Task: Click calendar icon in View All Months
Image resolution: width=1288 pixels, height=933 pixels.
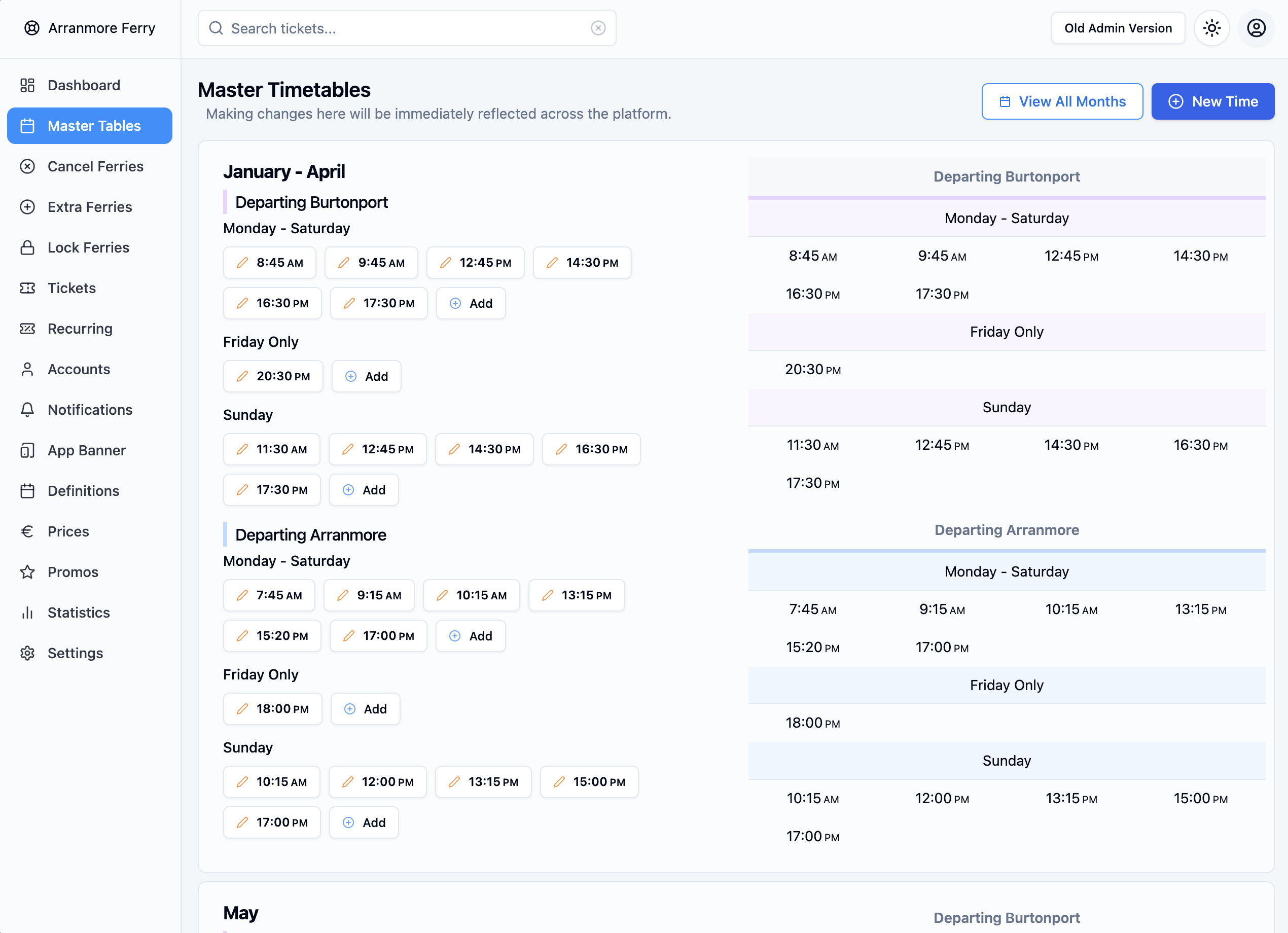Action: point(1005,101)
